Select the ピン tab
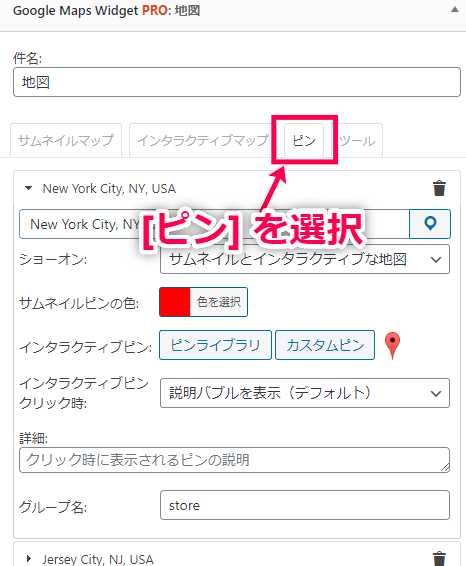Image resolution: width=466 pixels, height=566 pixels. coord(304,140)
